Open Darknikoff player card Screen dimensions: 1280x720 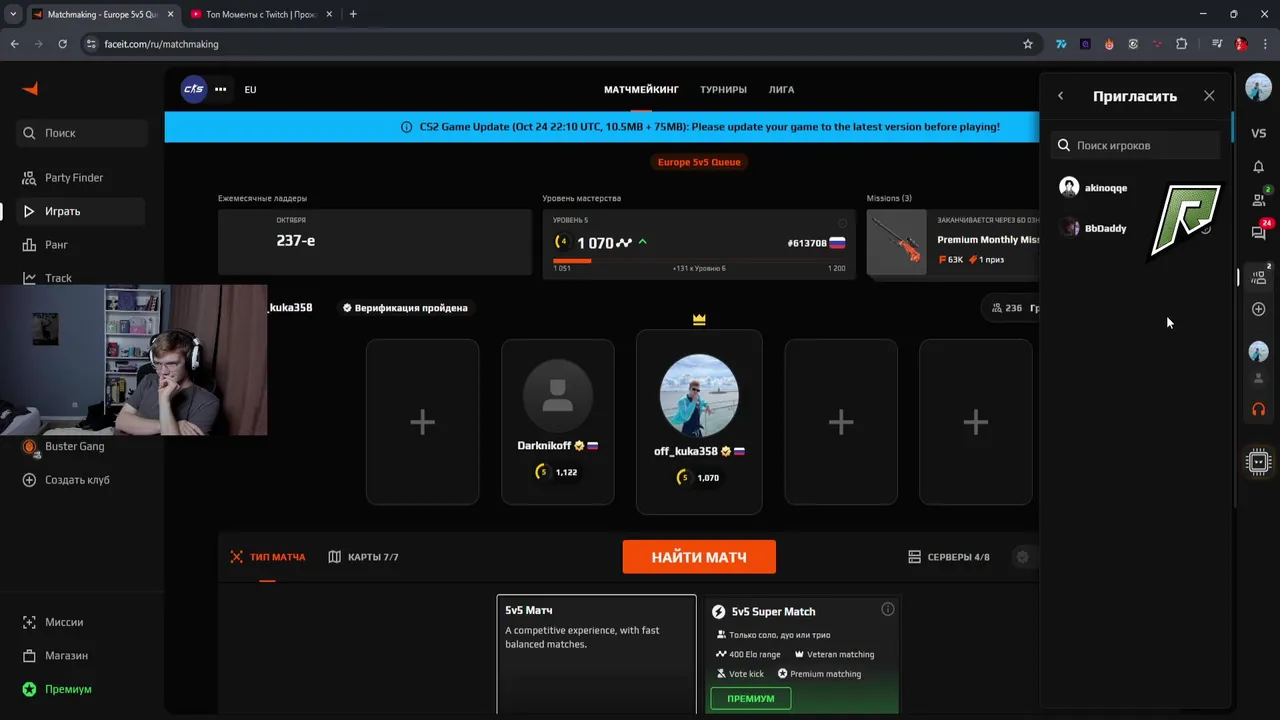558,422
